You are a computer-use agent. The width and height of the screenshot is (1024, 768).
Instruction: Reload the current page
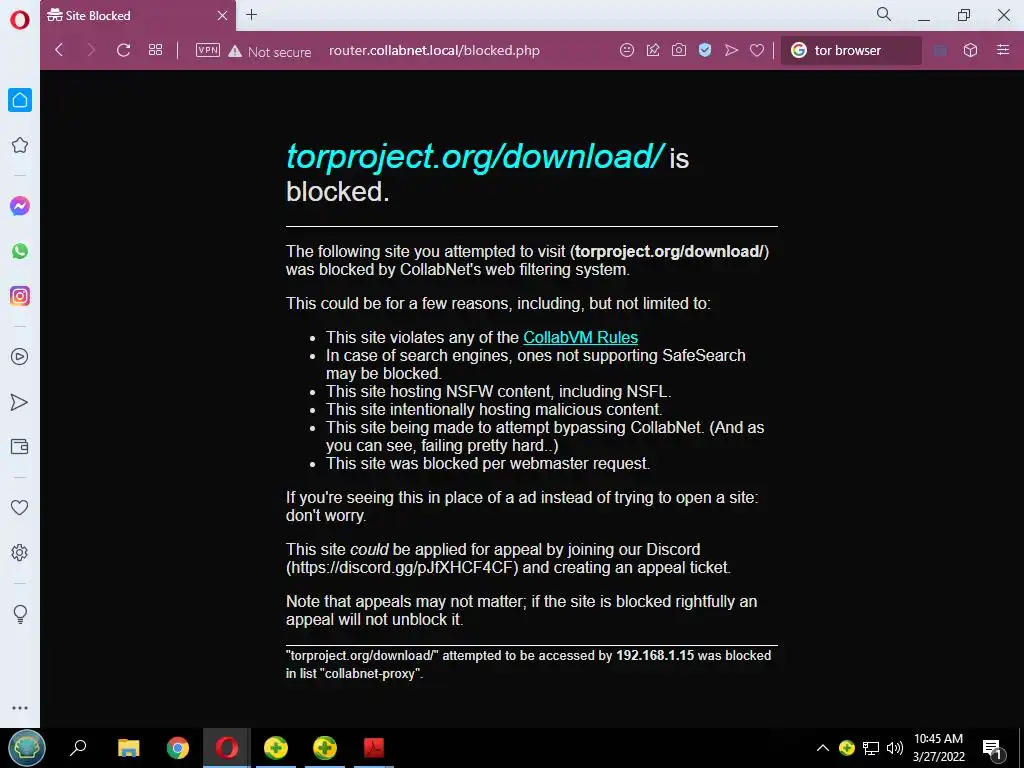[x=123, y=50]
